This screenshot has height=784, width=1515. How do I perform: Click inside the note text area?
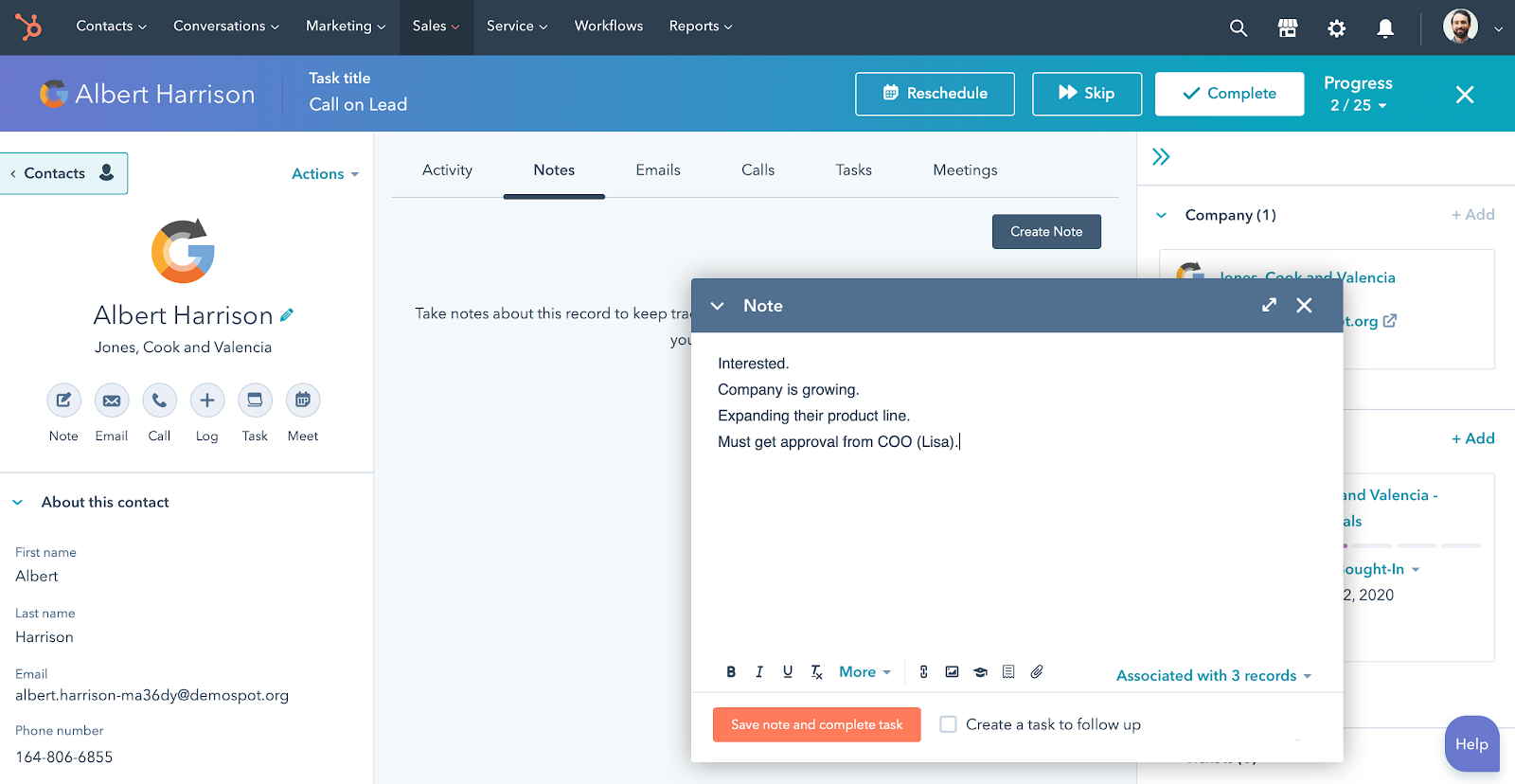coord(1017,492)
